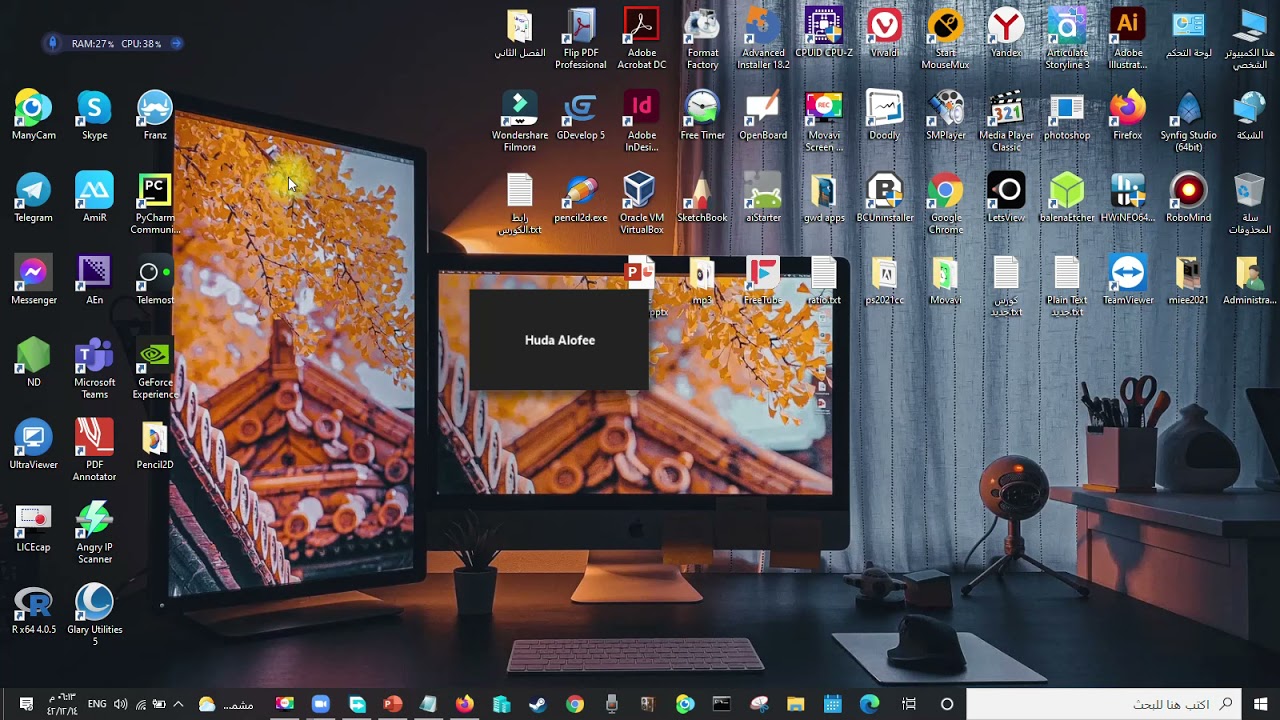Select Flip PDF Professional icon
This screenshot has height=720, width=1280.
pos(581,38)
